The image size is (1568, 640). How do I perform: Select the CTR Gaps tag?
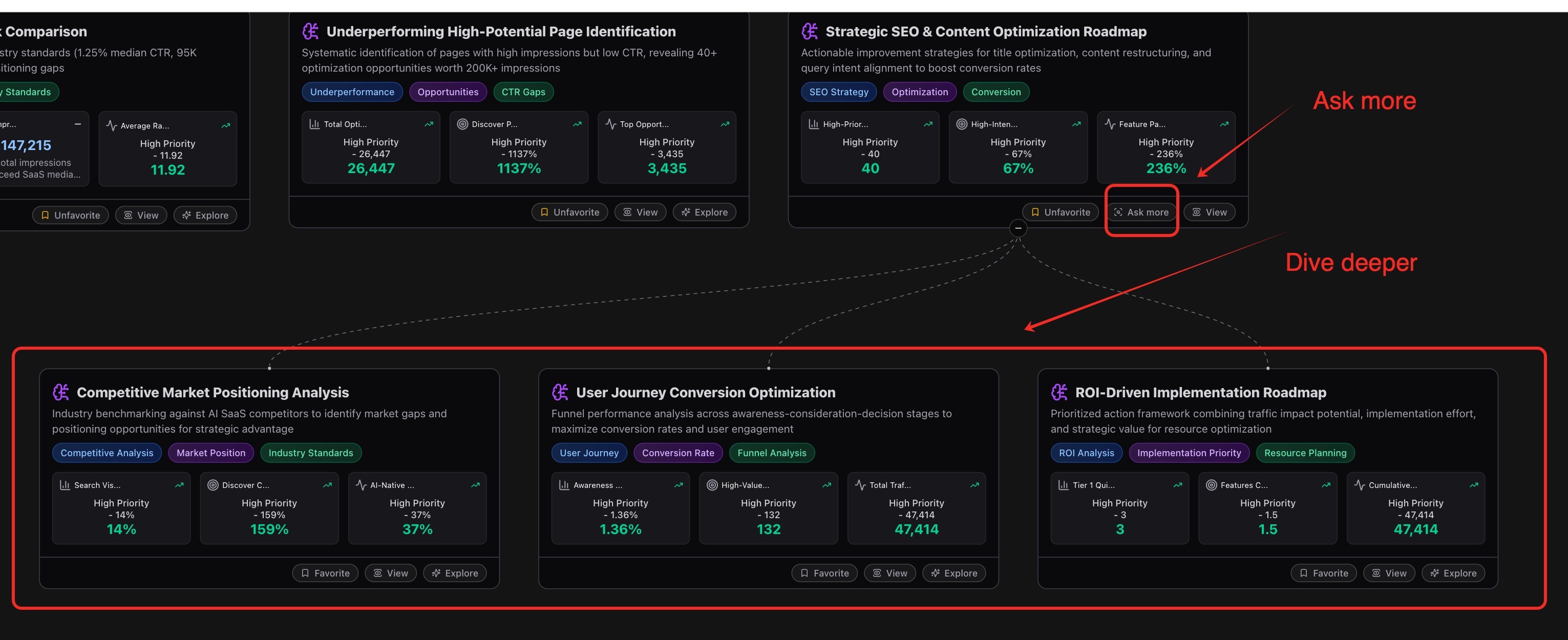pyautogui.click(x=523, y=92)
